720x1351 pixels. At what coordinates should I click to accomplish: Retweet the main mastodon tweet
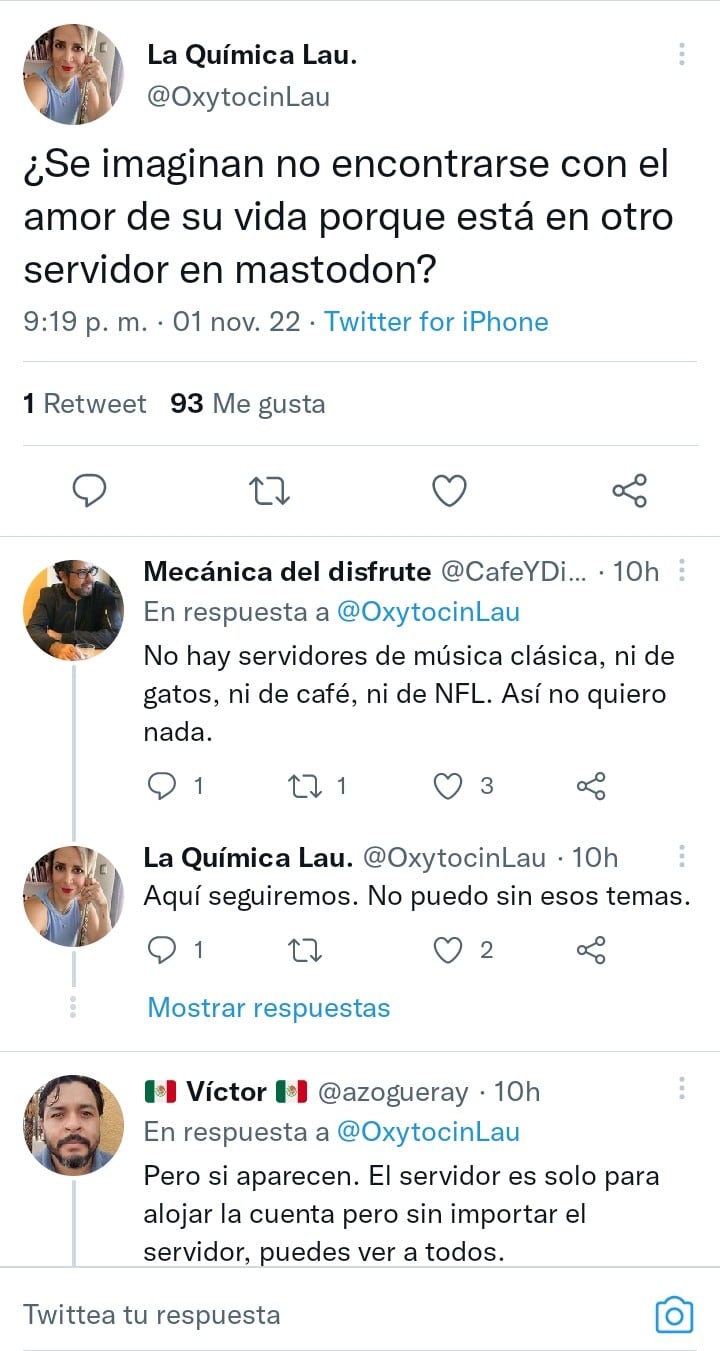click(x=269, y=490)
